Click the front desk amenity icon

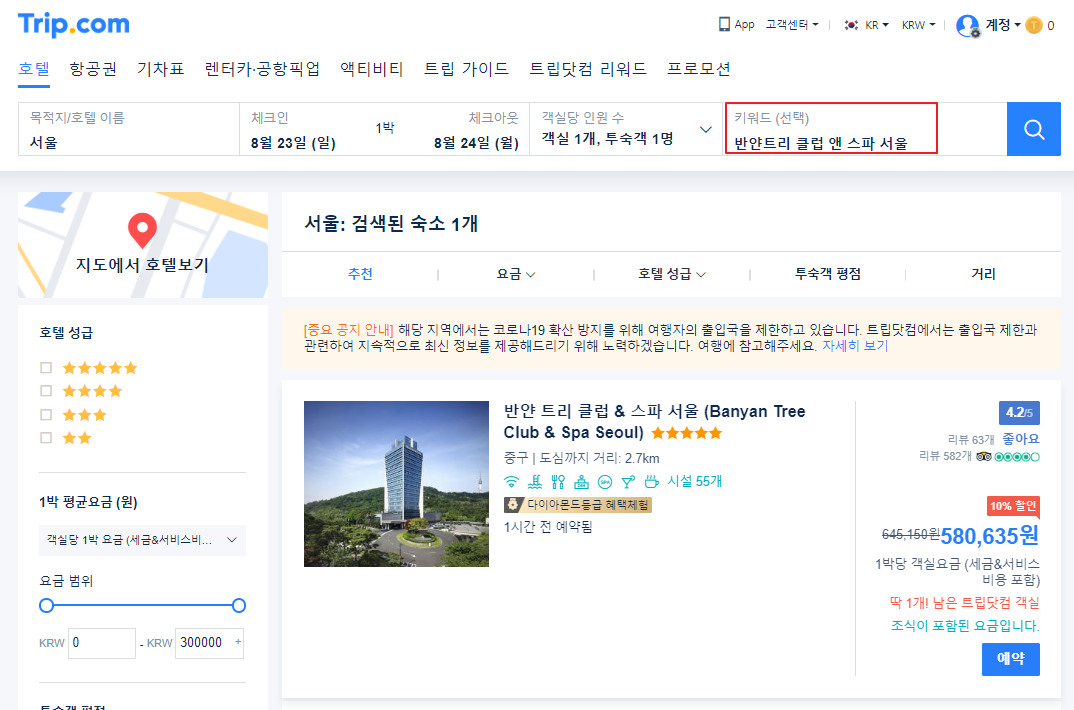tap(582, 482)
